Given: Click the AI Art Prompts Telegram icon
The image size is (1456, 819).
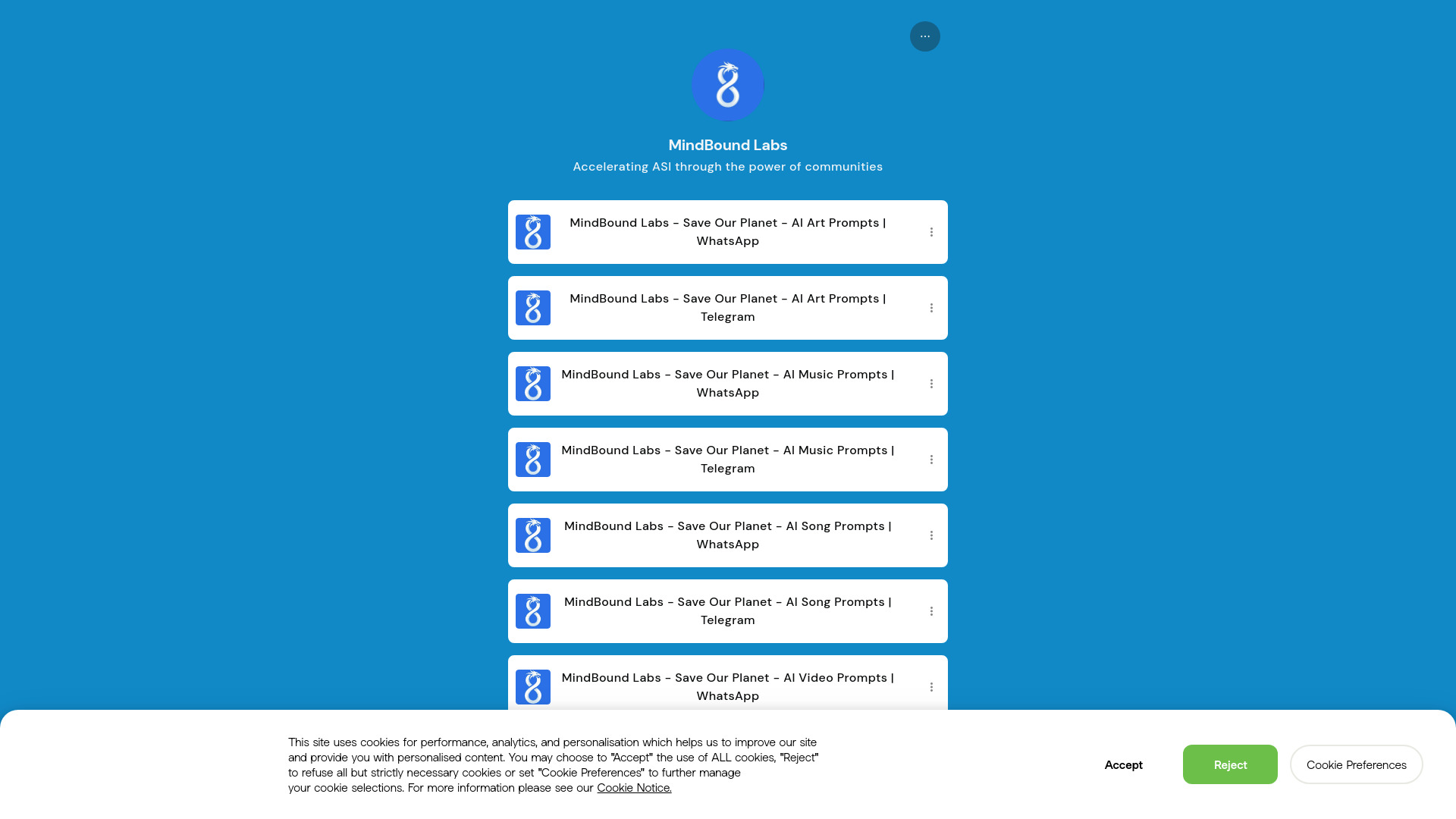Looking at the screenshot, I should (x=533, y=307).
